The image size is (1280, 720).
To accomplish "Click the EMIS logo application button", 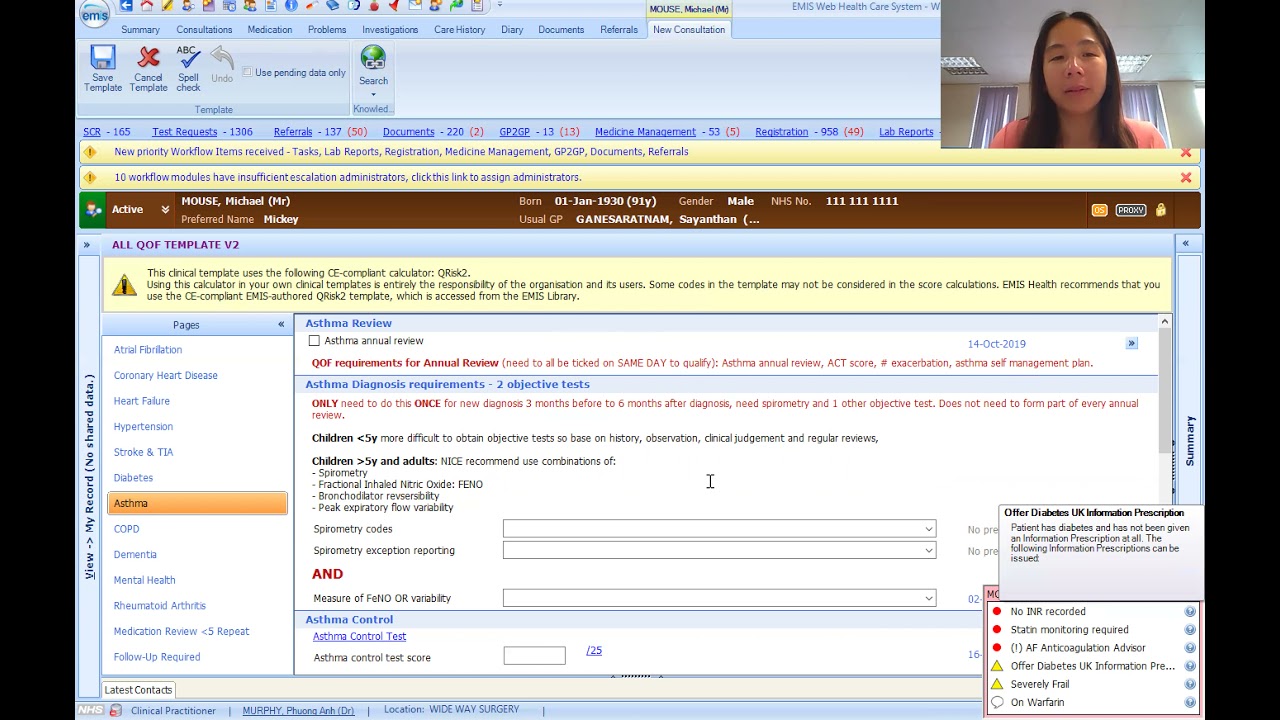I will point(95,13).
